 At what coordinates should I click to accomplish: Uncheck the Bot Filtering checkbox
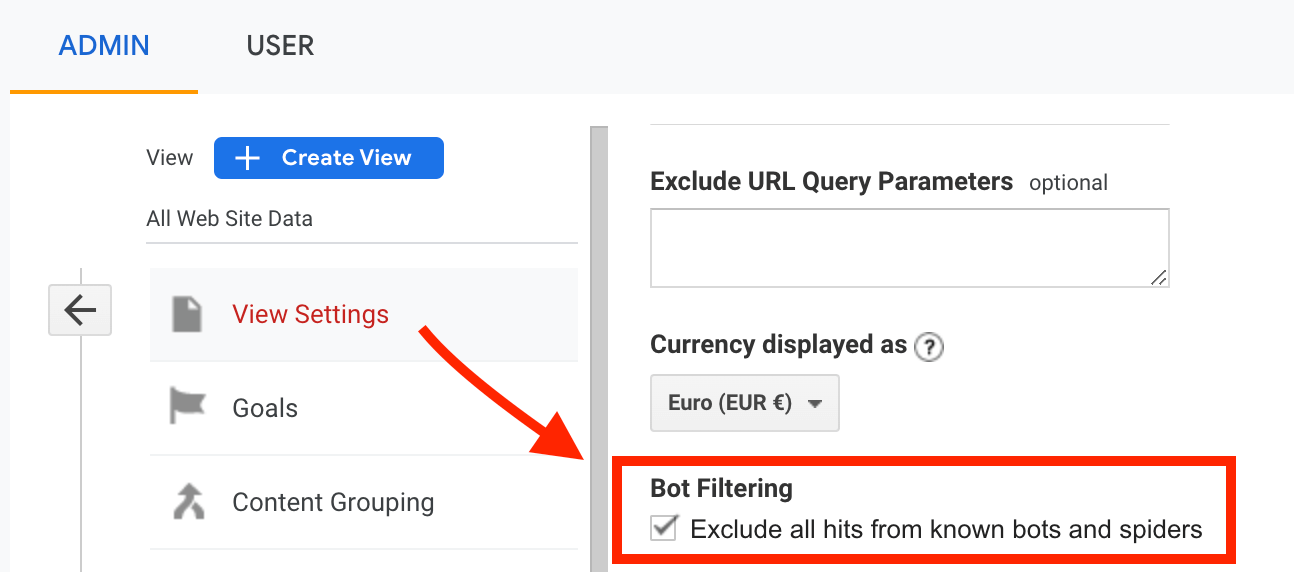tap(664, 528)
